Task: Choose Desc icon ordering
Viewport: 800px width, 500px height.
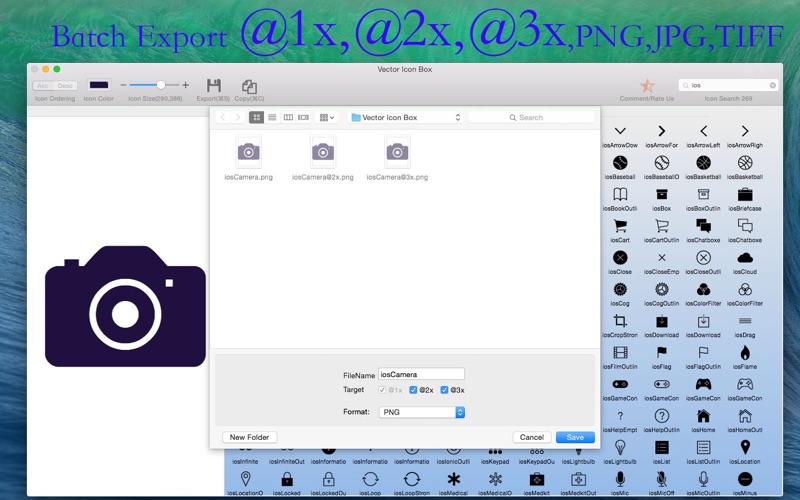Action: pos(65,86)
